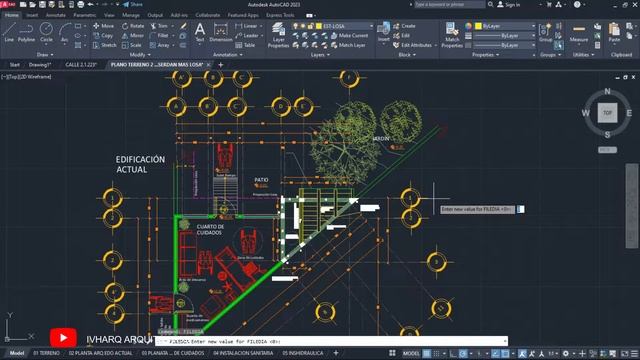Click the Share button
Image resolution: width=640 pixels, height=360 pixels.
point(133,4)
